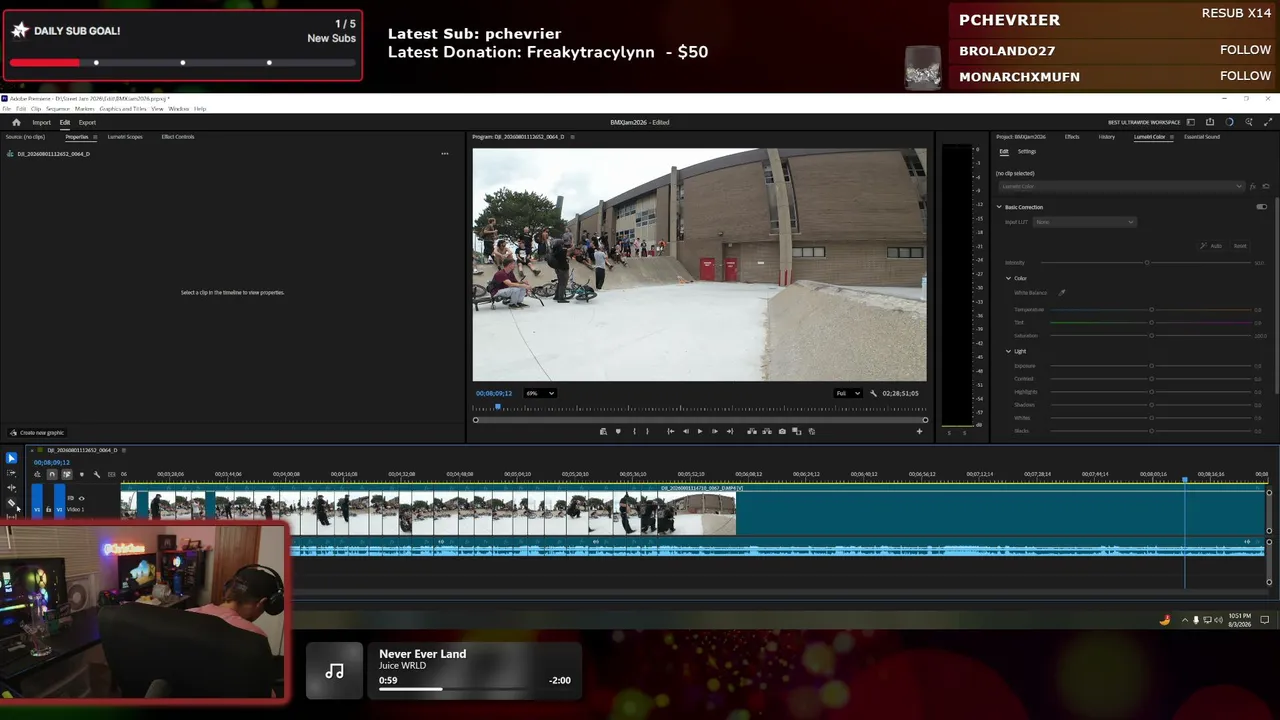This screenshot has width=1280, height=720.
Task: Click the timeline ruler playhead marker
Action: [1185, 481]
